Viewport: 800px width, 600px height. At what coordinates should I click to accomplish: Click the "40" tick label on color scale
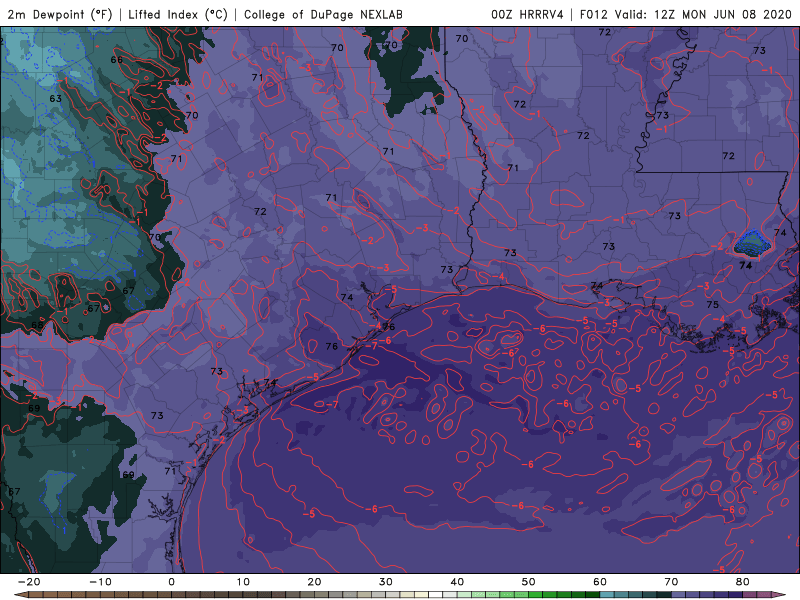pyautogui.click(x=457, y=582)
